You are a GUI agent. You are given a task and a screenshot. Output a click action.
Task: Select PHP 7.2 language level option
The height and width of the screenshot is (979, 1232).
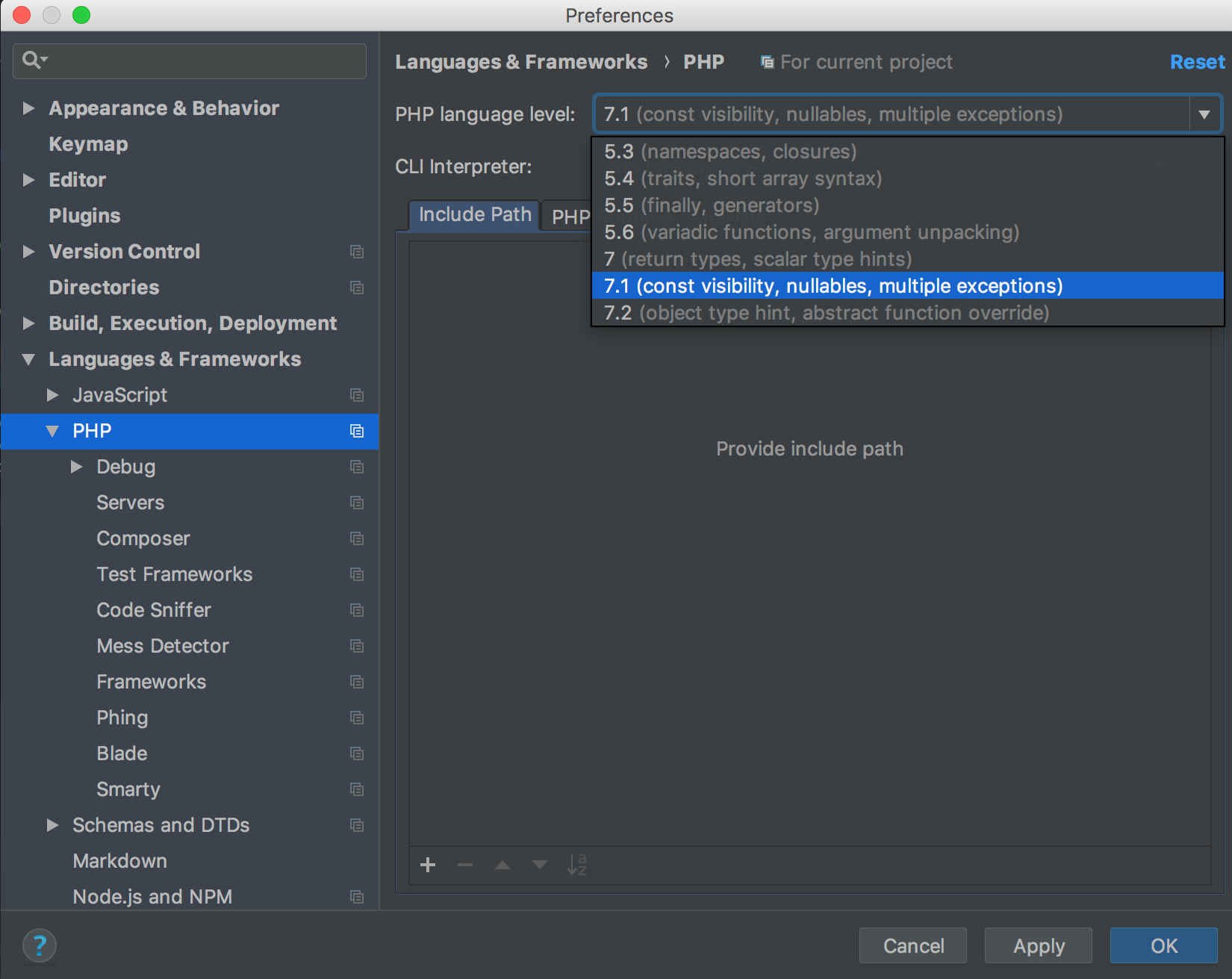click(x=826, y=313)
